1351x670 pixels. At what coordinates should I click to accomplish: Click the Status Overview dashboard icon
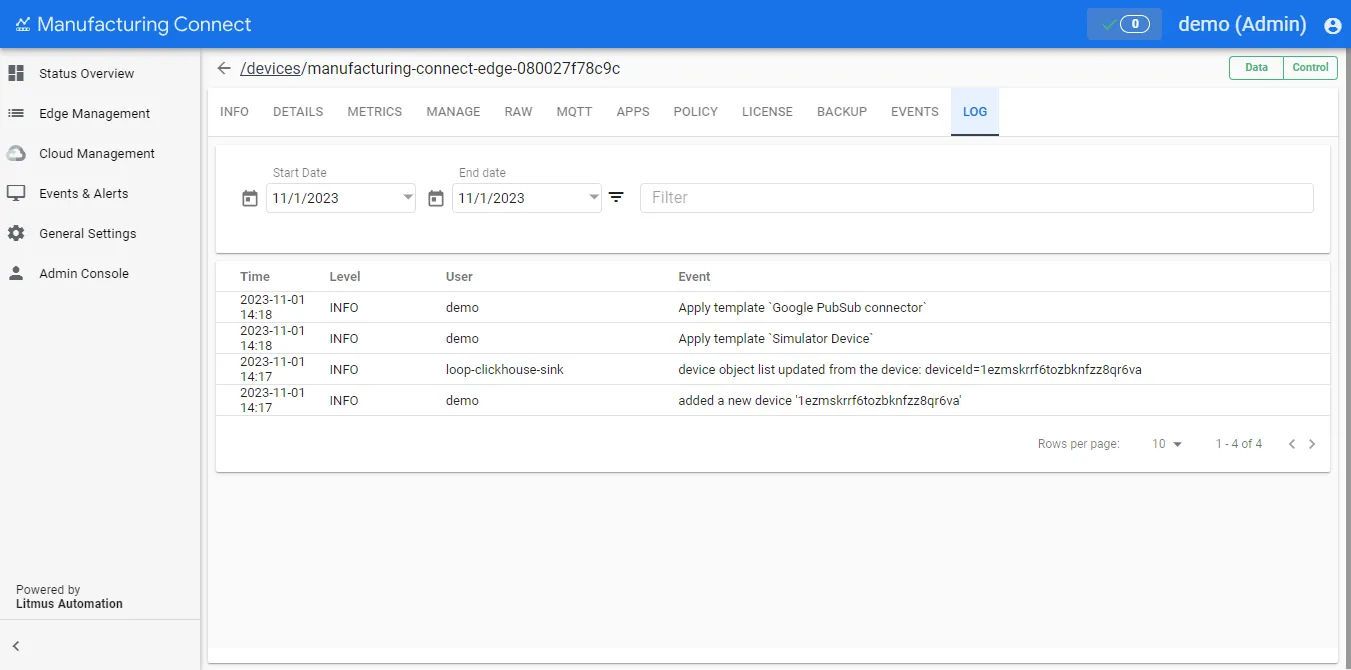point(16,73)
